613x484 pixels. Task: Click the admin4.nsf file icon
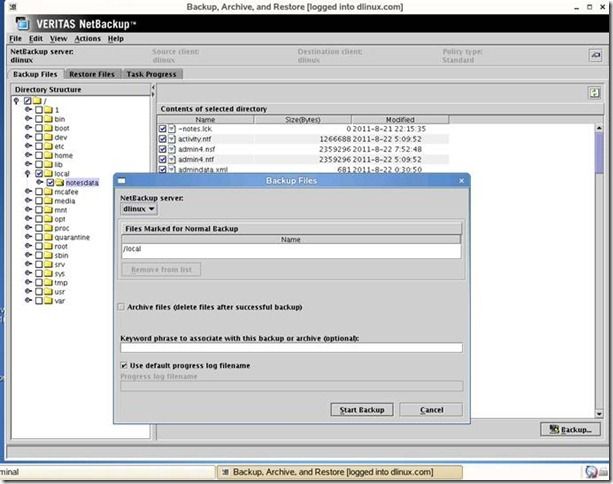(x=172, y=149)
